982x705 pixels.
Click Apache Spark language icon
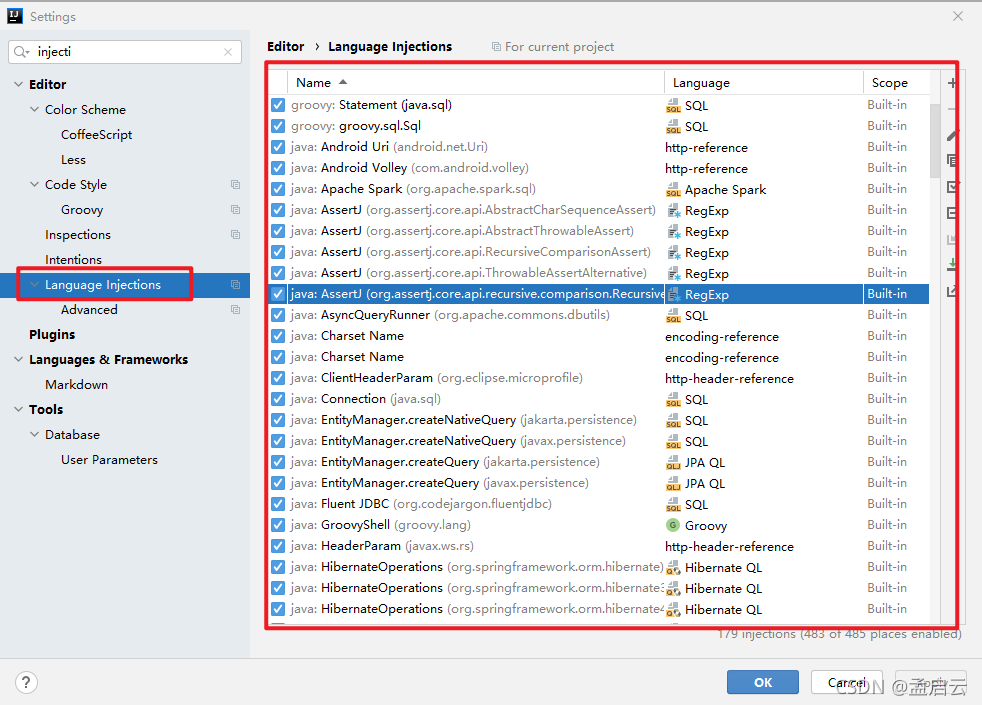click(673, 189)
